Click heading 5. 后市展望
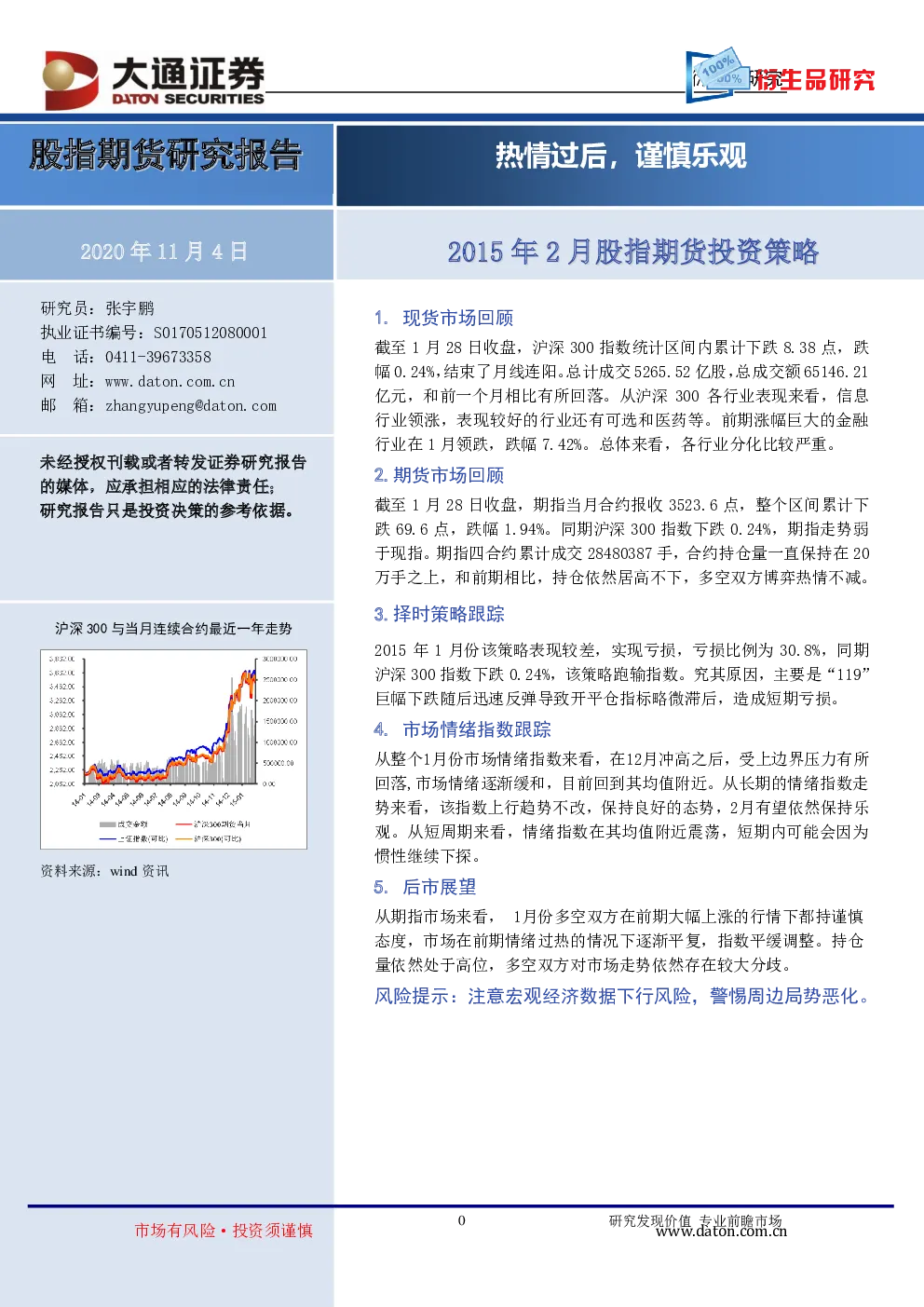Screen dimensions: 924x1307 click(x=425, y=887)
